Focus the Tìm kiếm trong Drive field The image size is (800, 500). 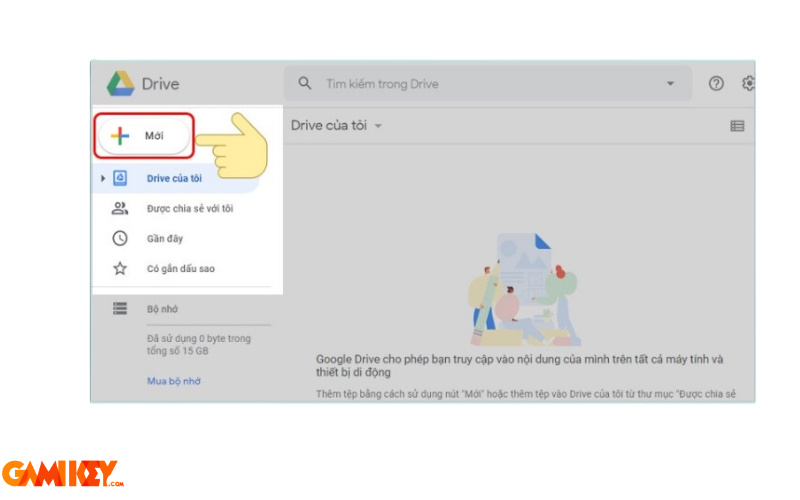488,84
